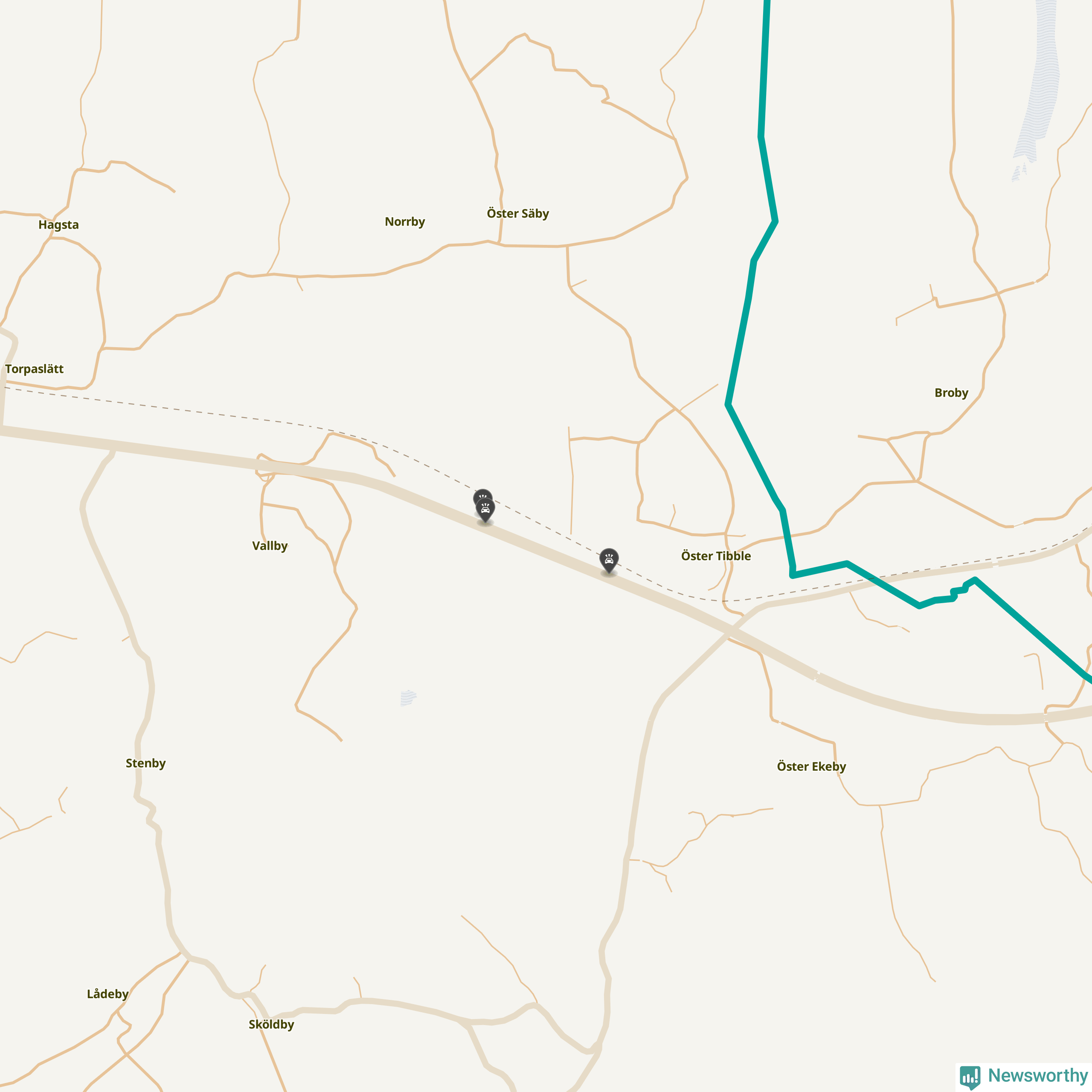Click the Öster Ekeby label
Viewport: 1092px width, 1092px height.
tap(811, 767)
